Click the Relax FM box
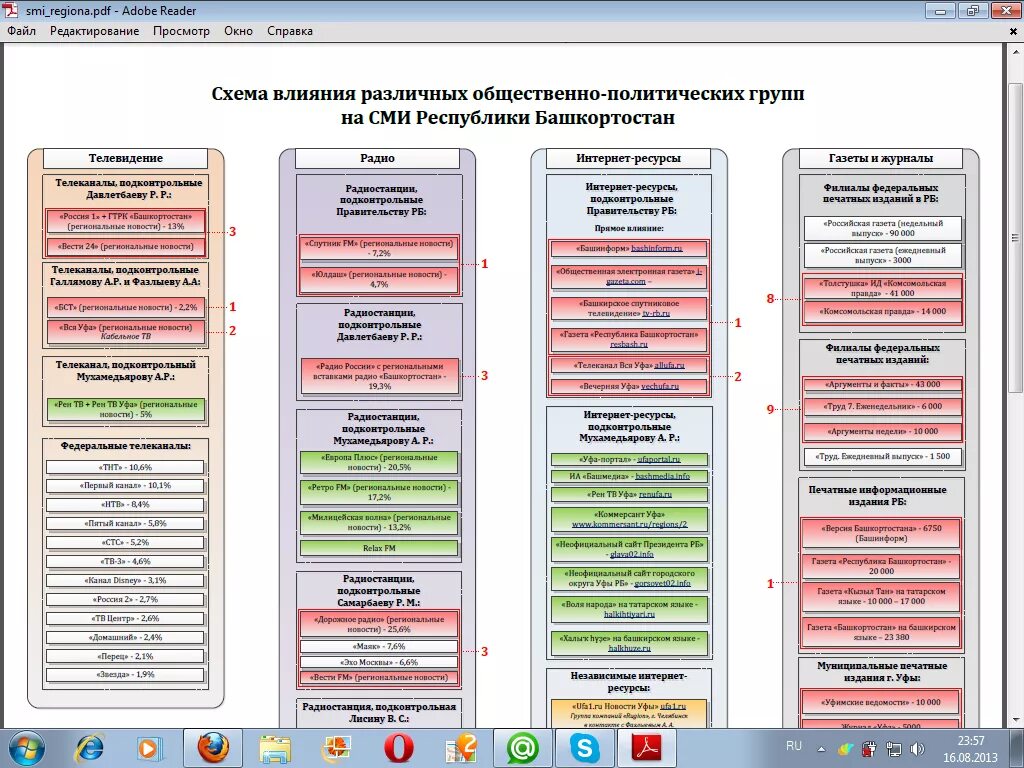Screen dimensions: 1024x768 379,548
